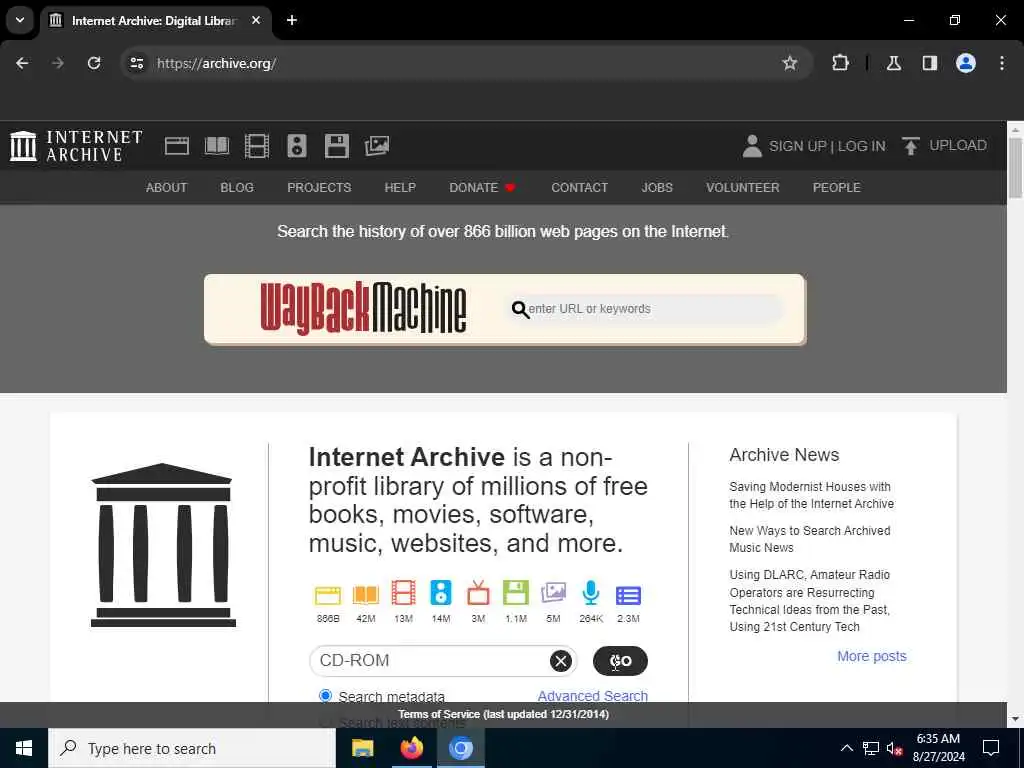Click the Wayback Machine logo

click(x=363, y=308)
